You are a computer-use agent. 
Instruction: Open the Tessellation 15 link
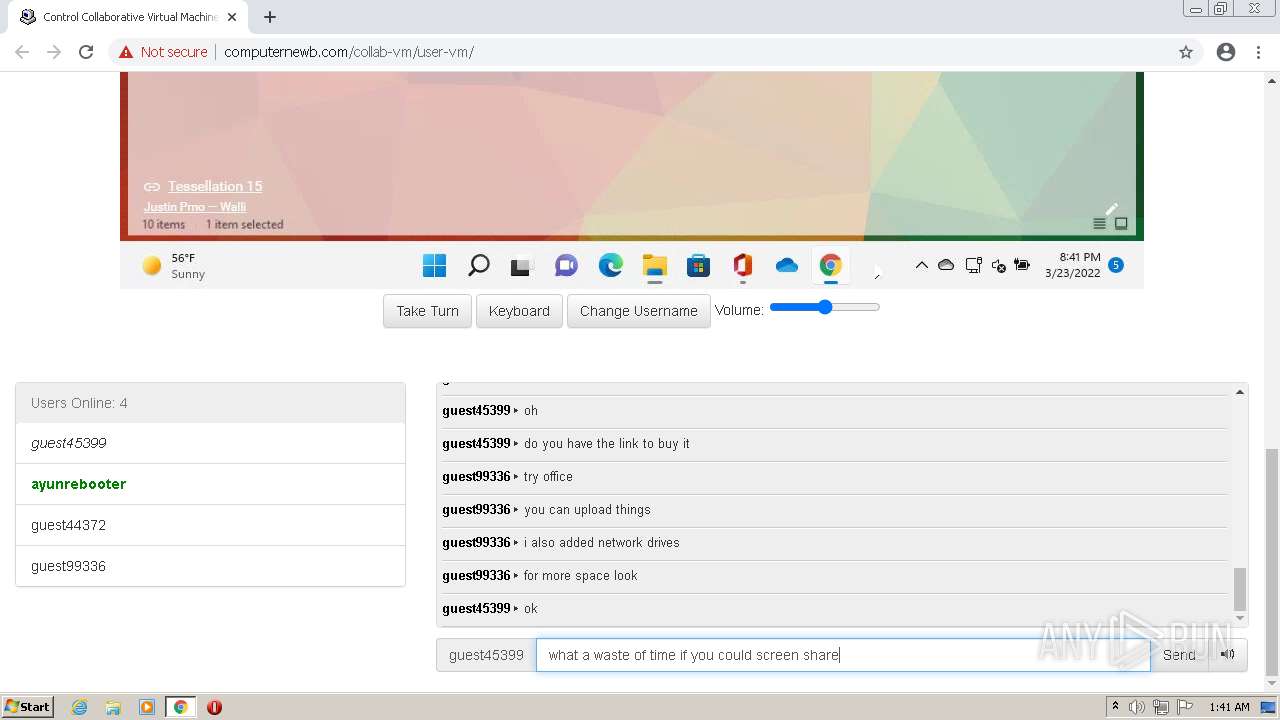pos(215,186)
